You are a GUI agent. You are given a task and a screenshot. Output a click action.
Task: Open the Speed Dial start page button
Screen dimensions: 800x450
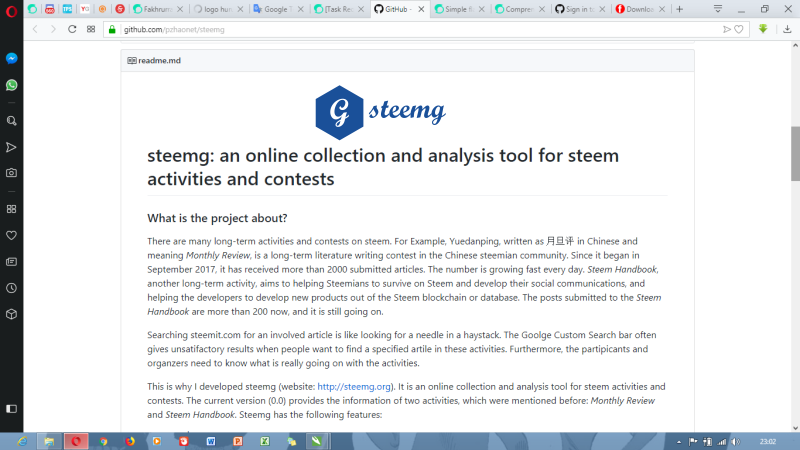(x=91, y=30)
